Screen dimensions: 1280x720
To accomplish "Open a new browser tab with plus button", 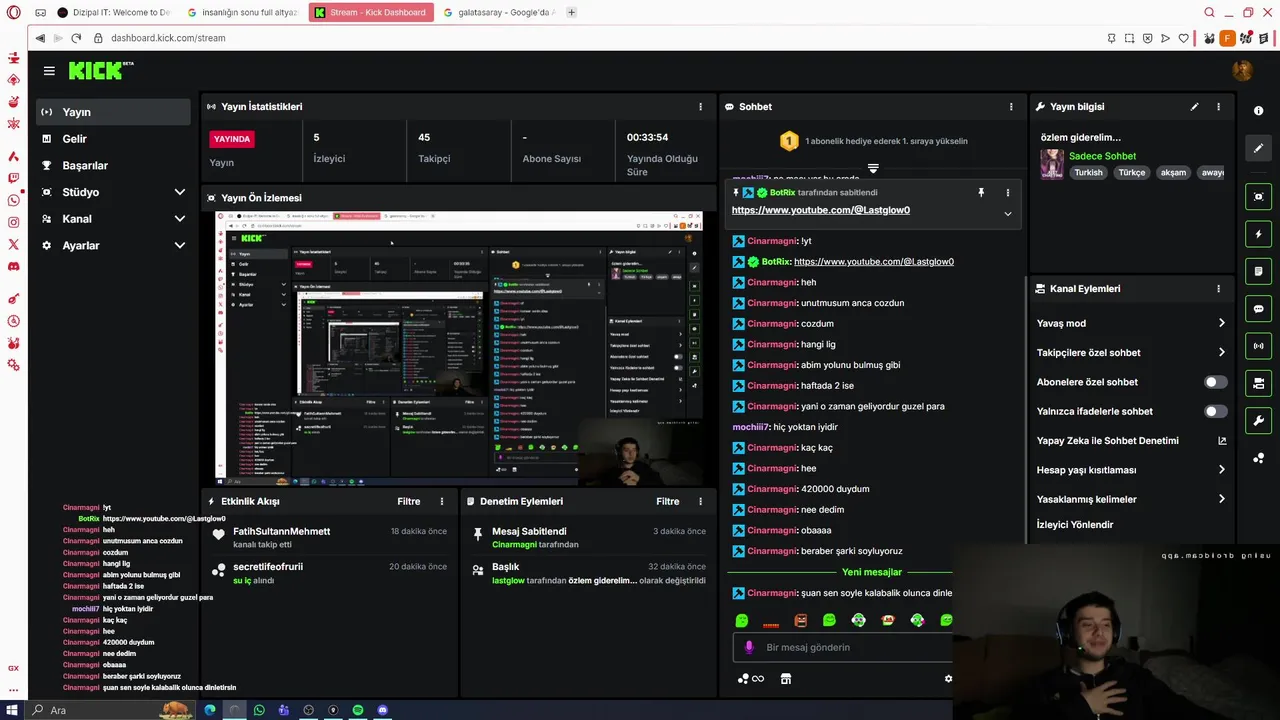I will 571,12.
